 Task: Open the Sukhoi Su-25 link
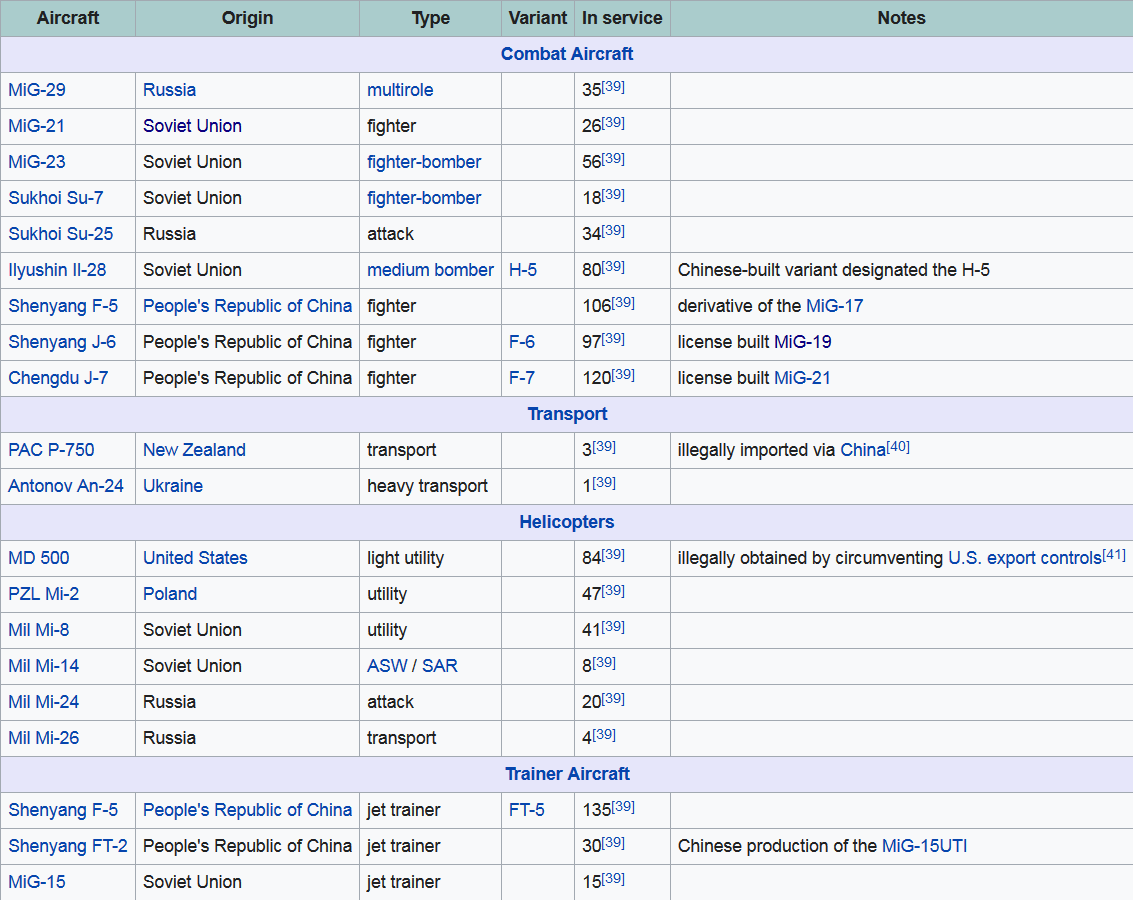(x=61, y=234)
